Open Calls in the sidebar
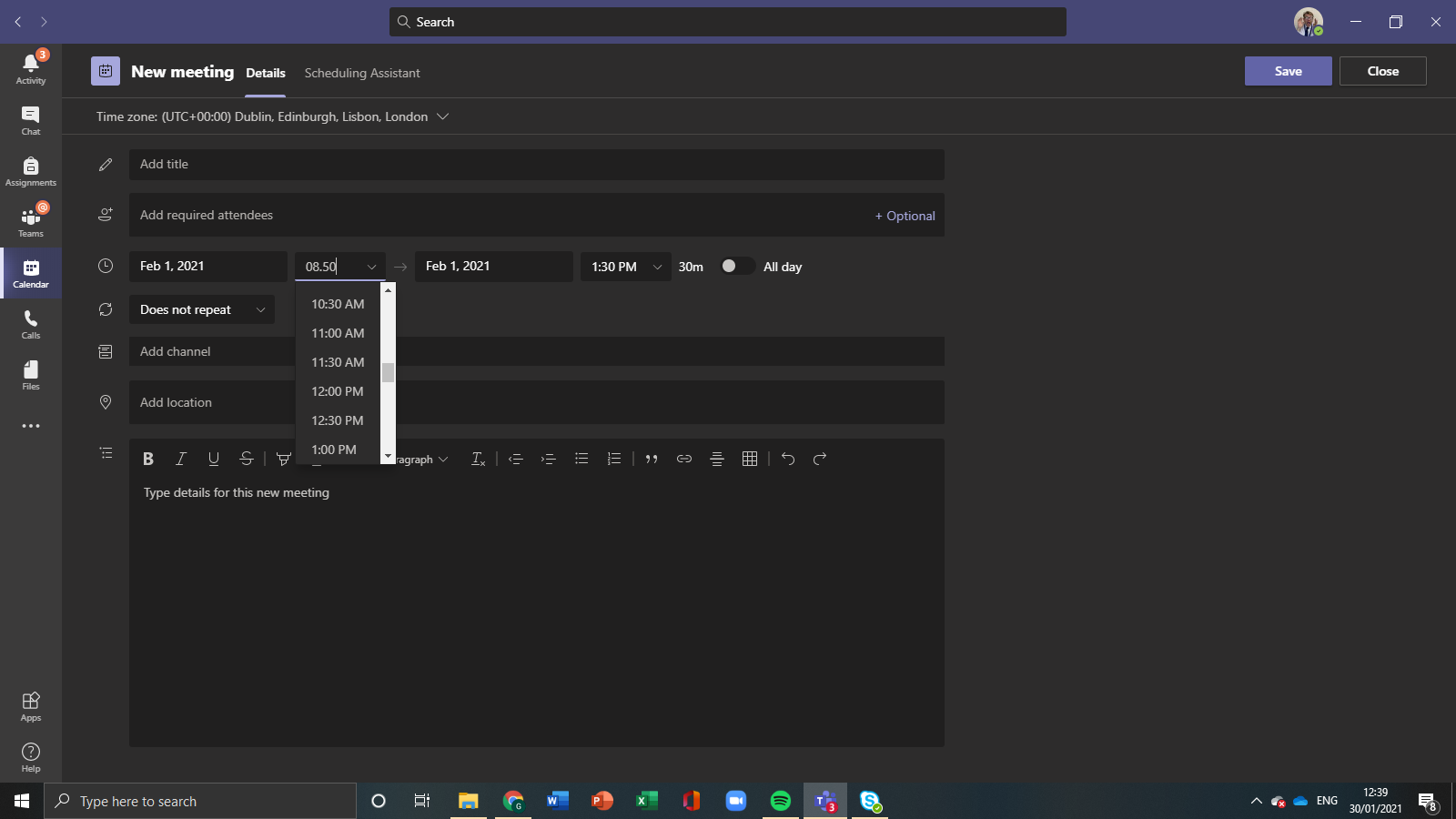This screenshot has height=819, width=1456. 31,324
